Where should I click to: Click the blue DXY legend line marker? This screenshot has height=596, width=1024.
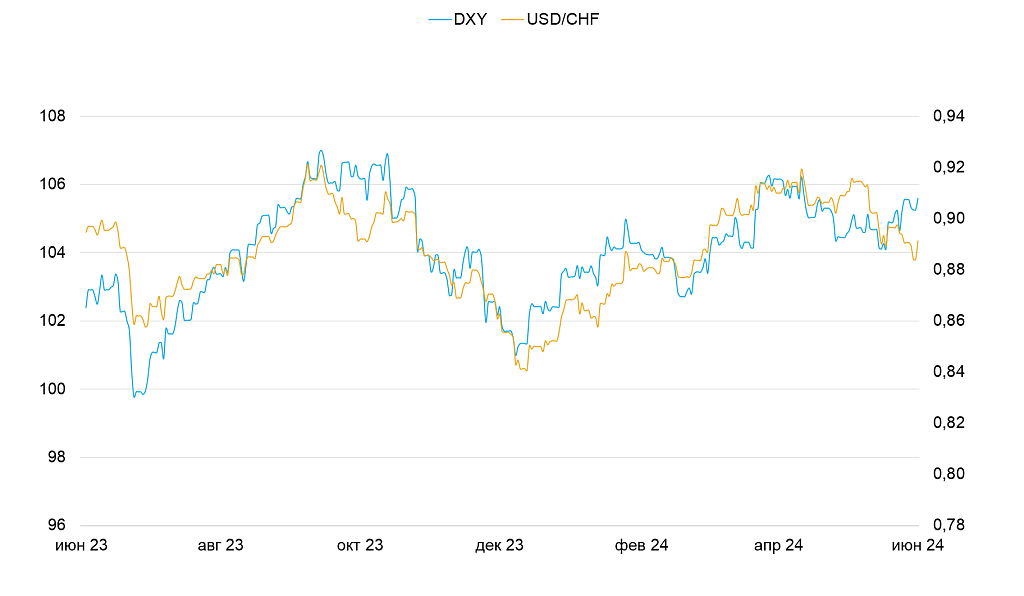tap(439, 19)
